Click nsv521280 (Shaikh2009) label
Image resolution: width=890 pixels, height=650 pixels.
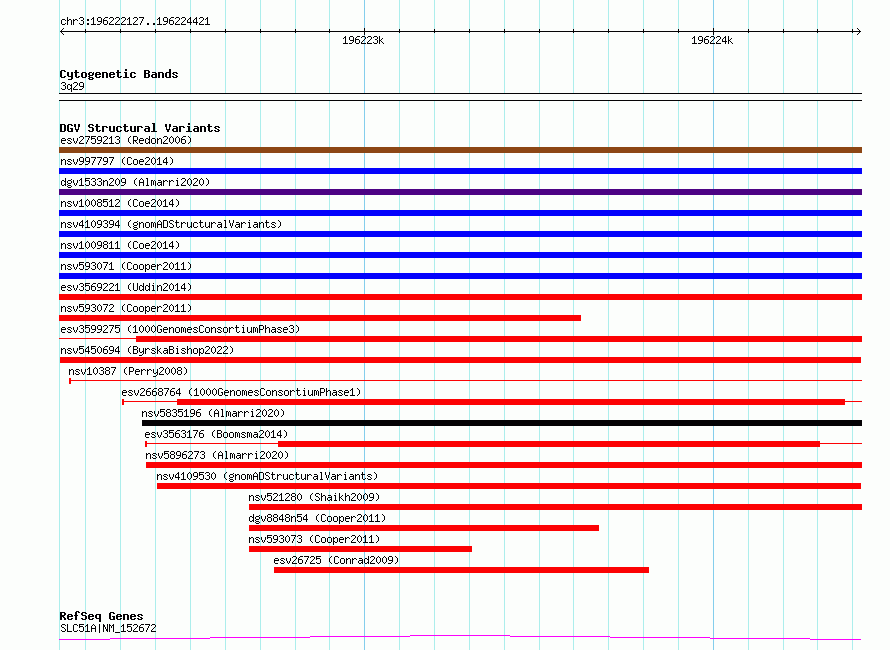[x=314, y=497]
